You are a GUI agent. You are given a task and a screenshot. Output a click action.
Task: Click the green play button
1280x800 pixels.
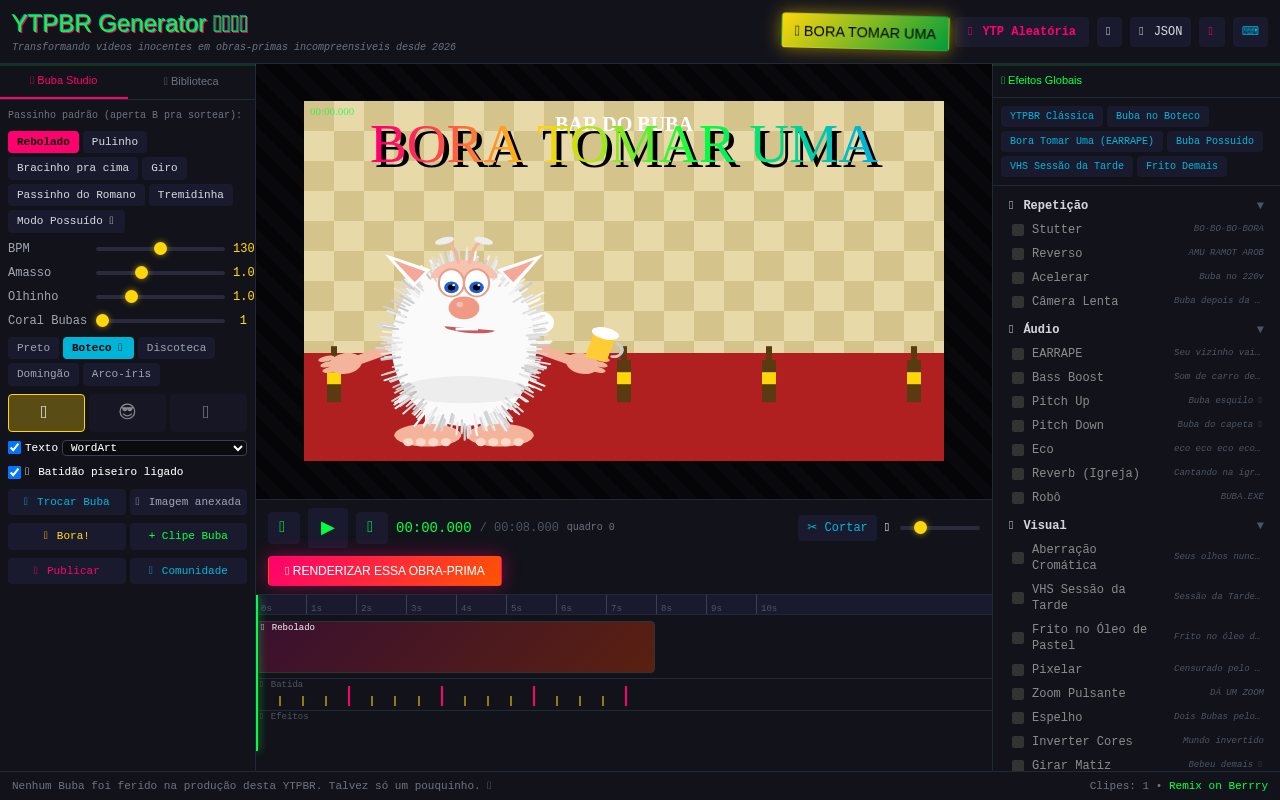328,528
